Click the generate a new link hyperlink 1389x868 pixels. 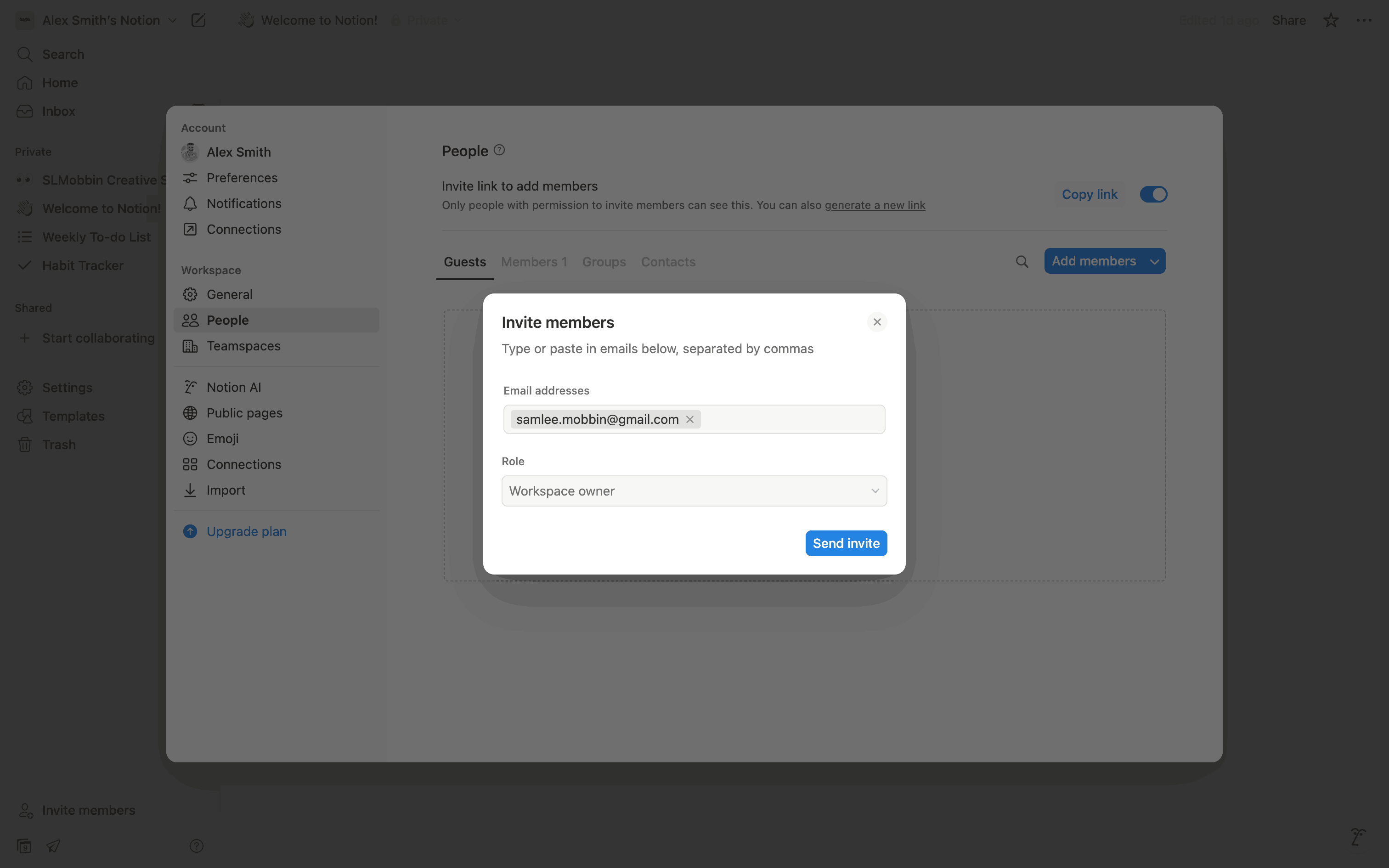tap(875, 206)
